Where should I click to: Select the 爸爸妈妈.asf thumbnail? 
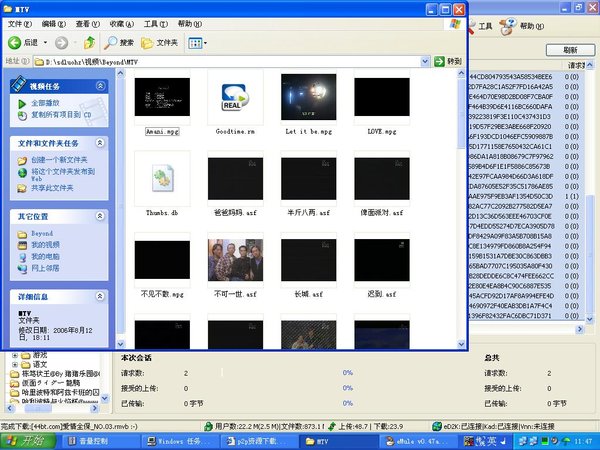pos(235,179)
